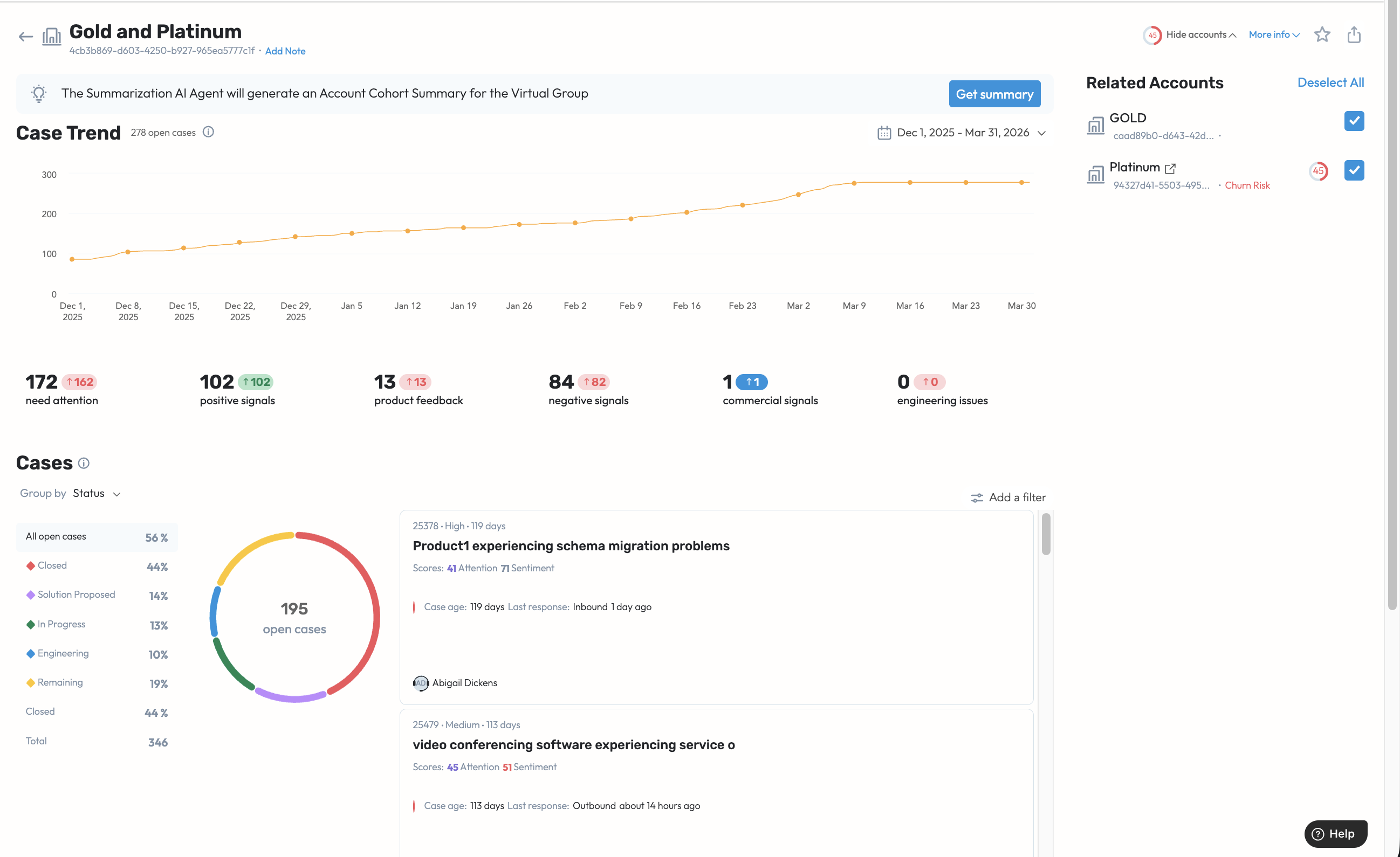Click the back arrow icon
Image resolution: width=1400 pixels, height=857 pixels.
pos(25,37)
